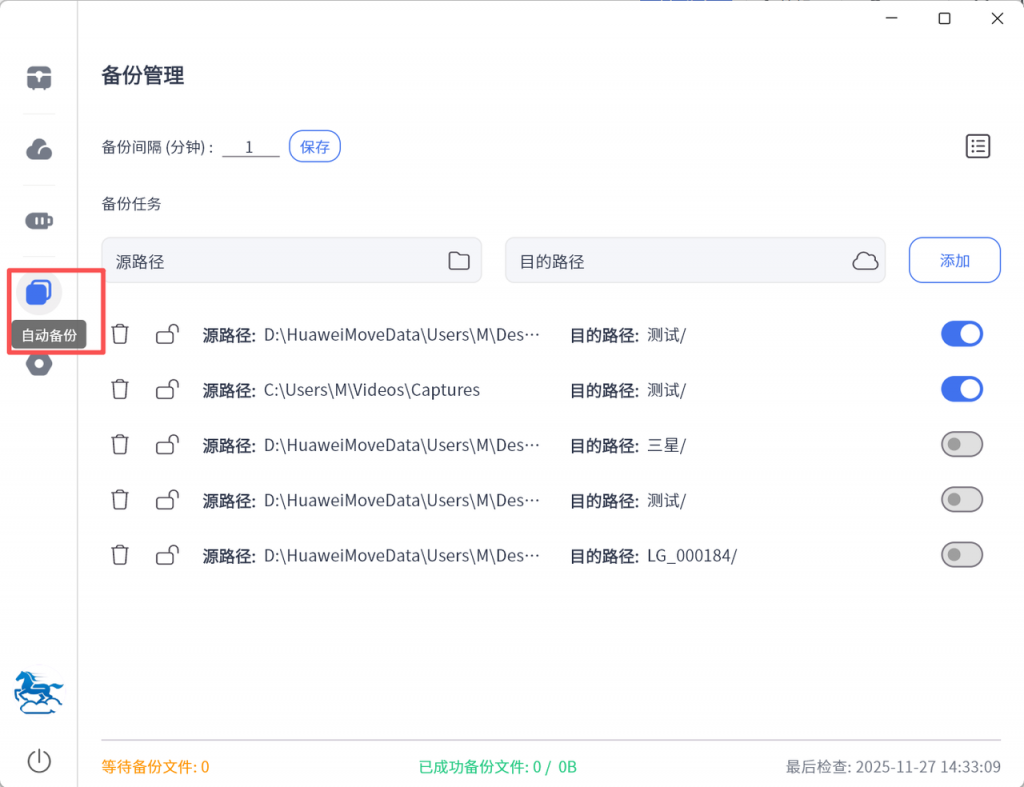Click the horse logo in sidebar

point(39,692)
